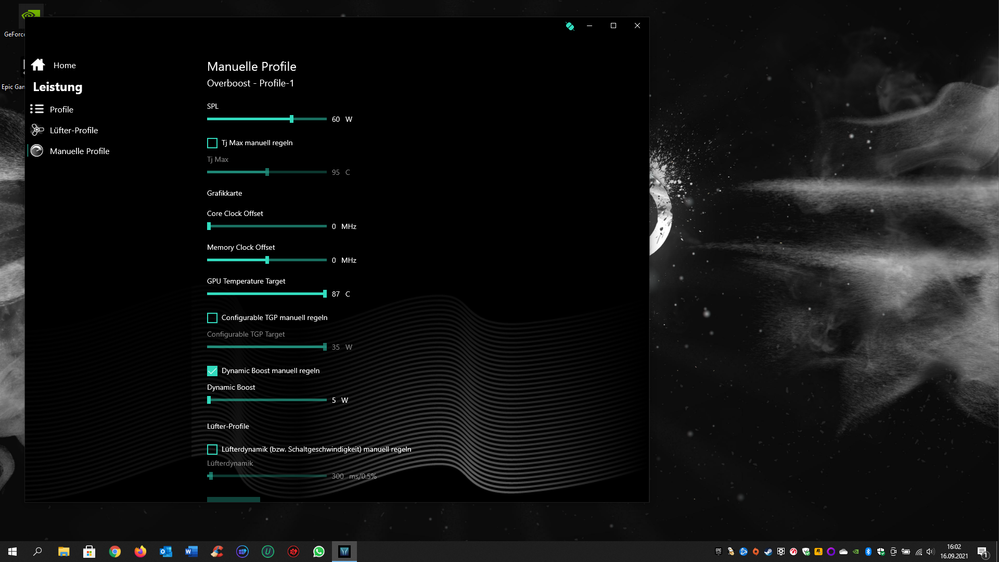999x562 pixels.
Task: Click the Manuelle Profile gauge icon
Action: tap(37, 151)
